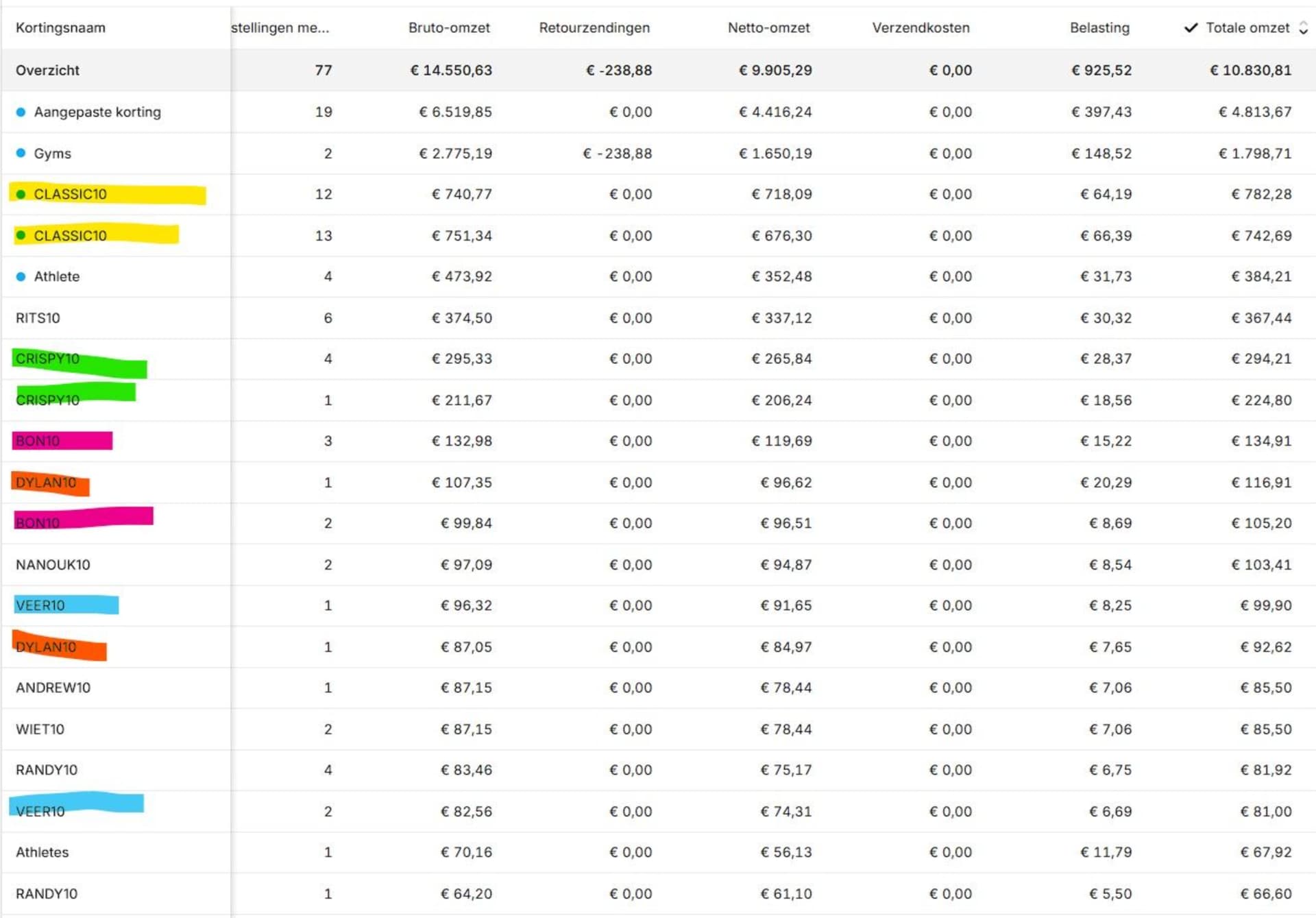Viewport: 1316px width, 918px height.
Task: Click the pink highlighted BON10 with 3 orders
Action: pos(38,441)
